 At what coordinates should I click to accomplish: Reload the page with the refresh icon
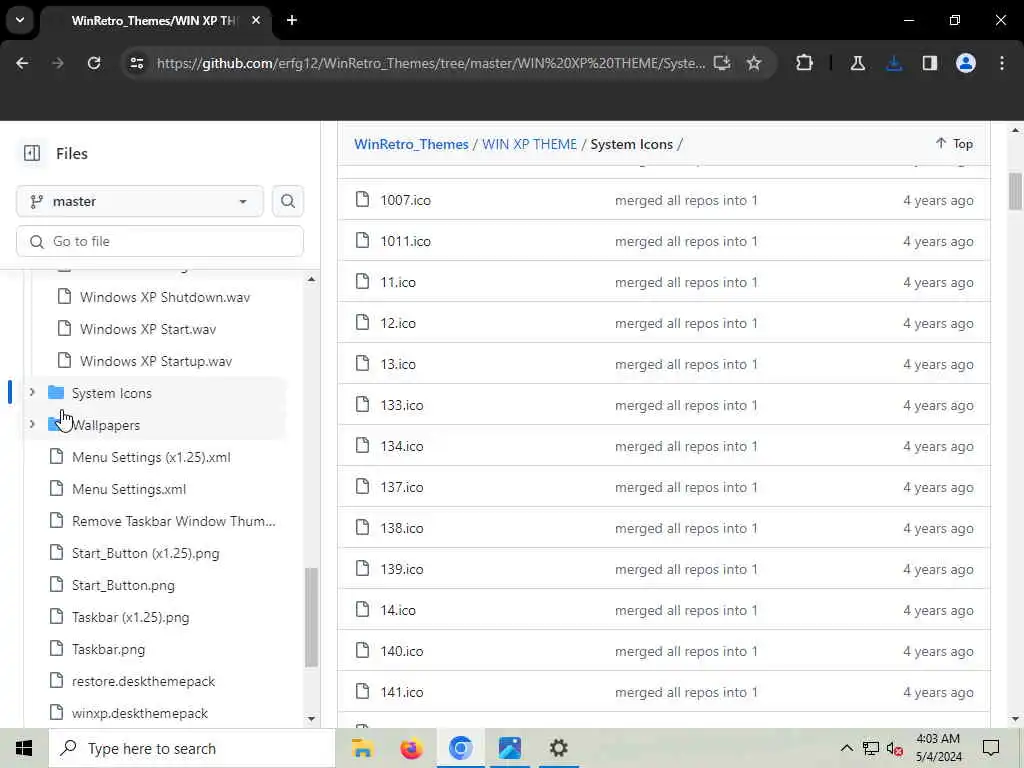coord(94,63)
